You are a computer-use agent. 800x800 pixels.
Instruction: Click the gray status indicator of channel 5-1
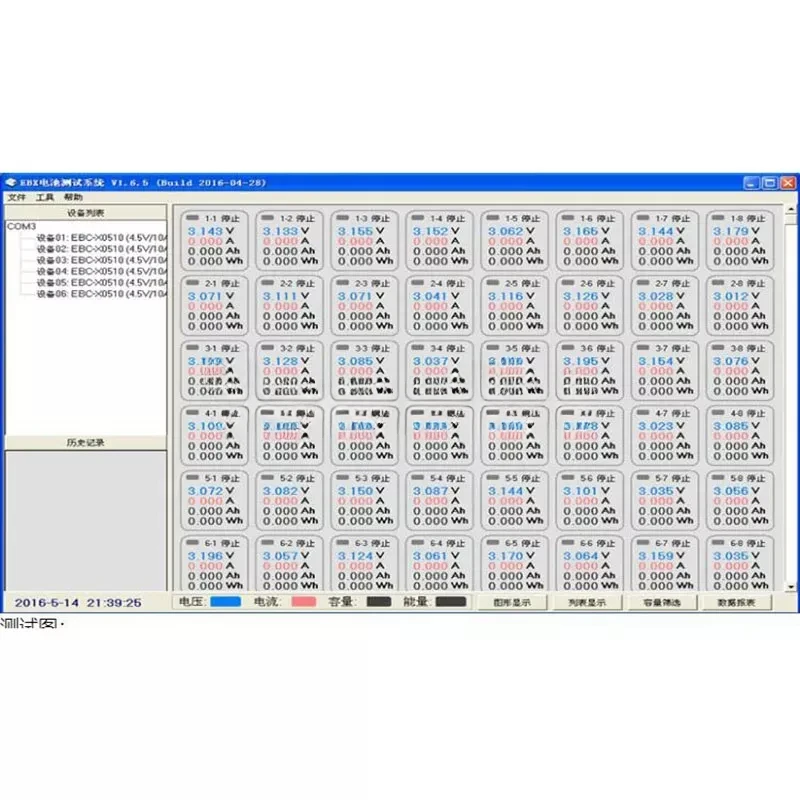[192, 478]
